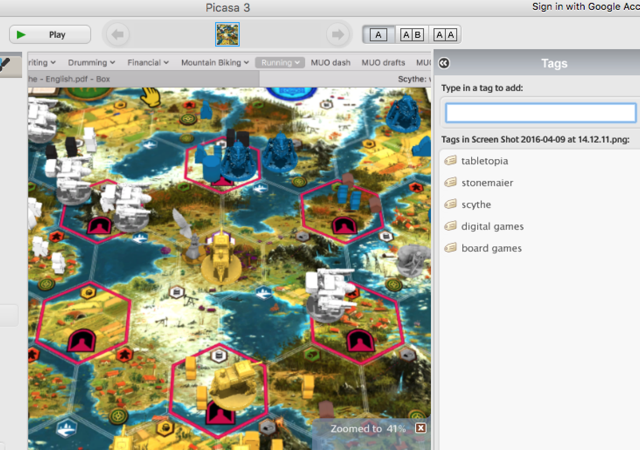The height and width of the screenshot is (450, 640).
Task: Switch to A B side-by-side comparison view
Action: pos(412,35)
